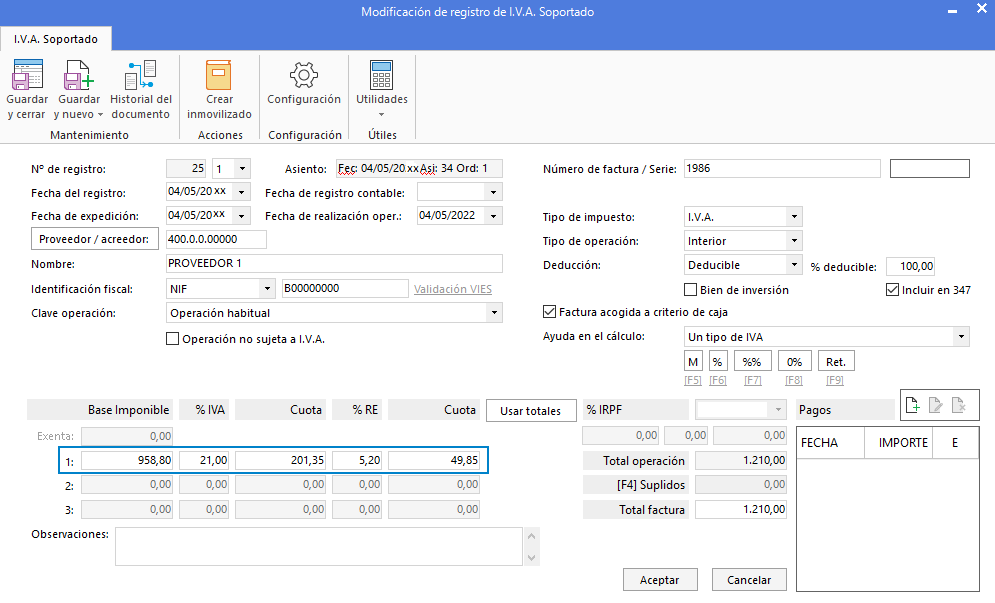Click the F5 shortcut link
The image size is (995, 603).
[x=693, y=380]
